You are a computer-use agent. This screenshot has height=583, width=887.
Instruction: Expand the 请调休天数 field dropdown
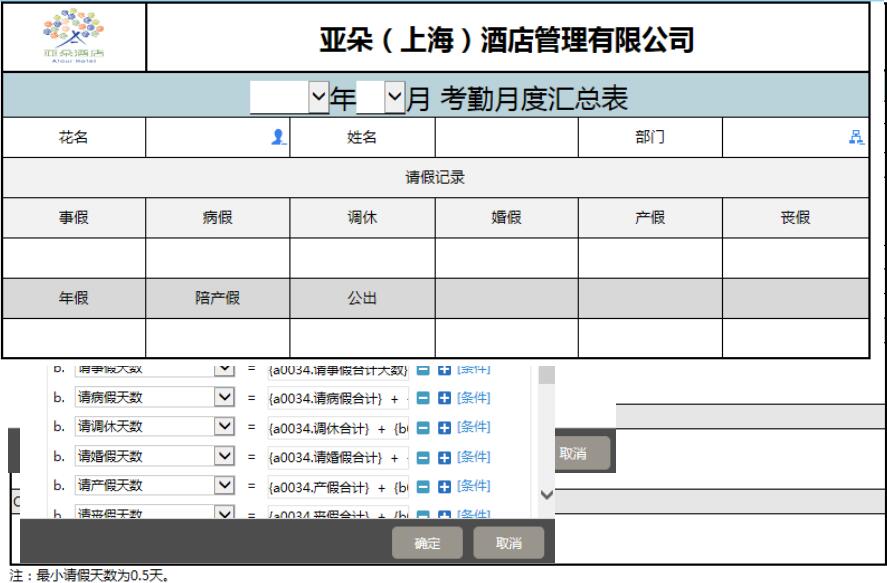(x=225, y=426)
